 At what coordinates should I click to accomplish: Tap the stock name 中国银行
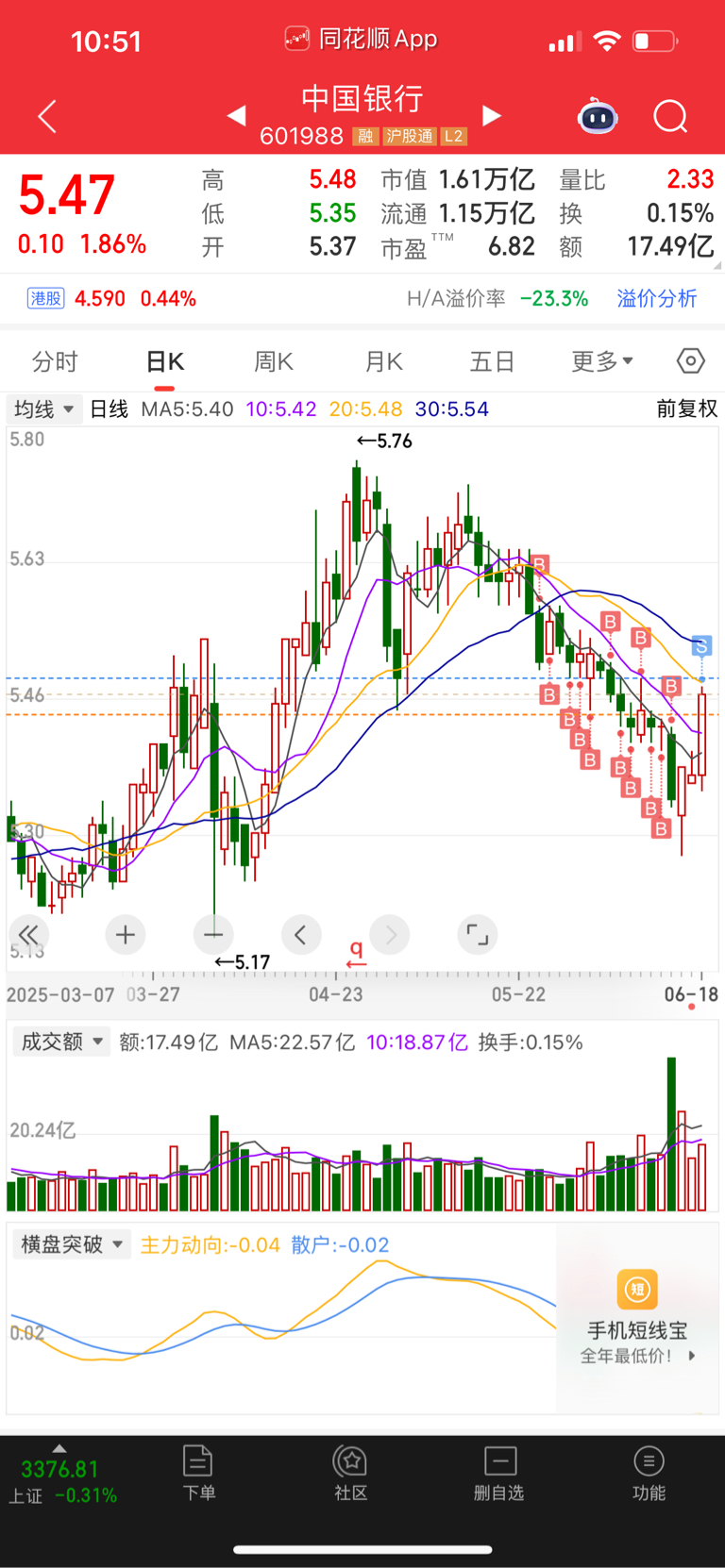[362, 99]
